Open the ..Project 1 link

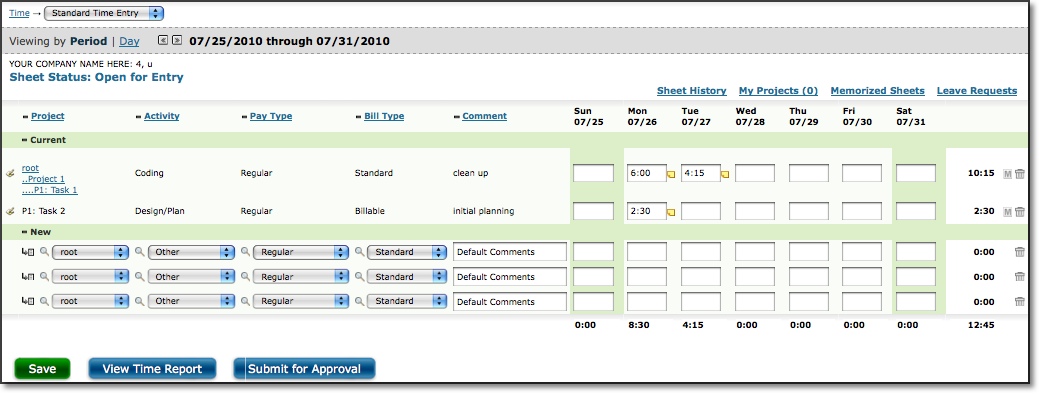point(43,179)
